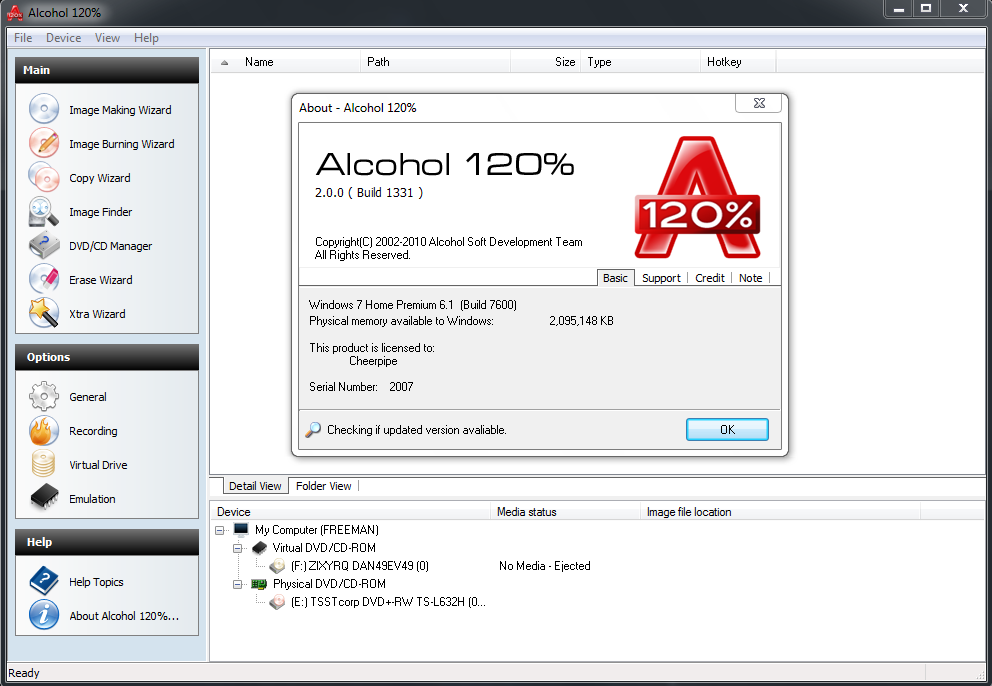Click sort arrow beside Name column
The width and height of the screenshot is (992, 686).
(224, 63)
